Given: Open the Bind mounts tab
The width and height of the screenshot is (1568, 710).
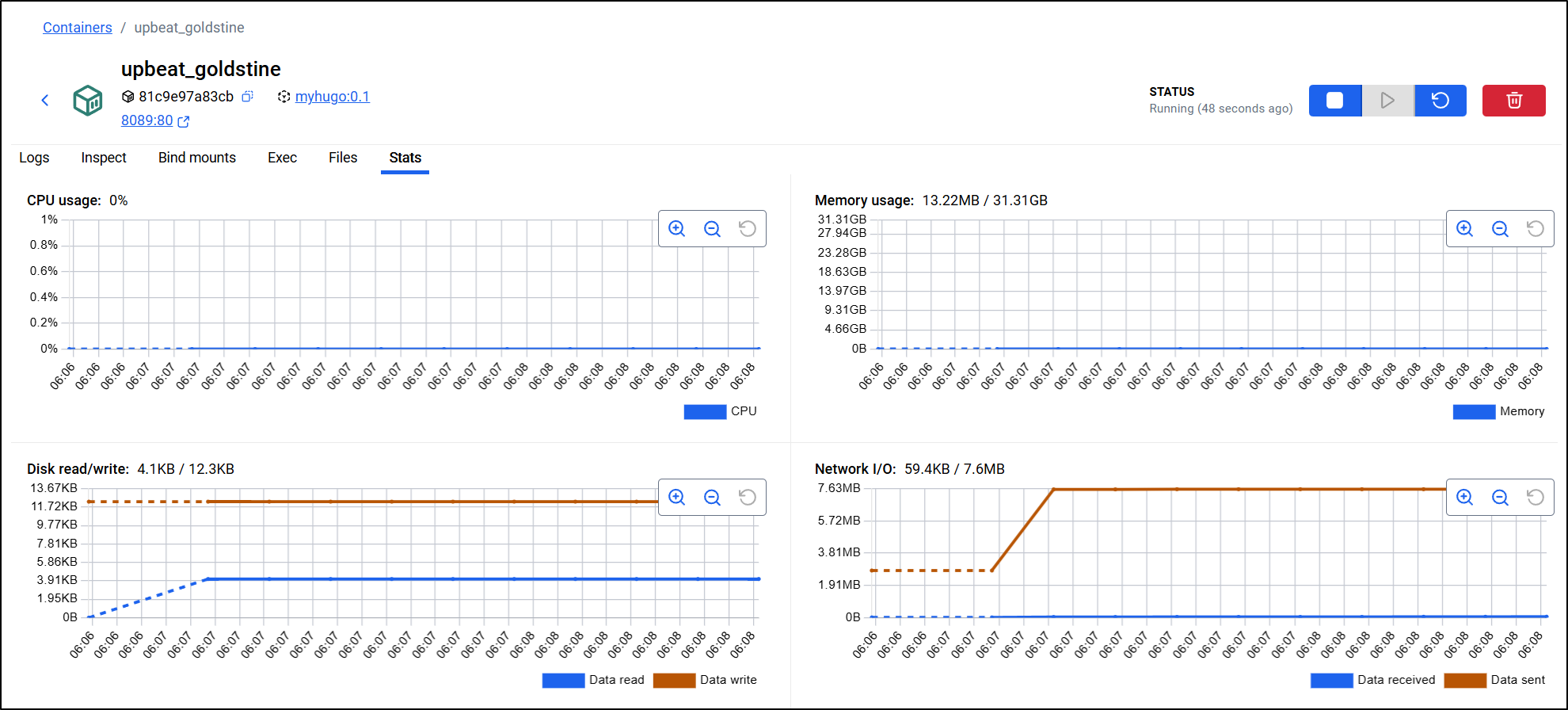Looking at the screenshot, I should 197,158.
